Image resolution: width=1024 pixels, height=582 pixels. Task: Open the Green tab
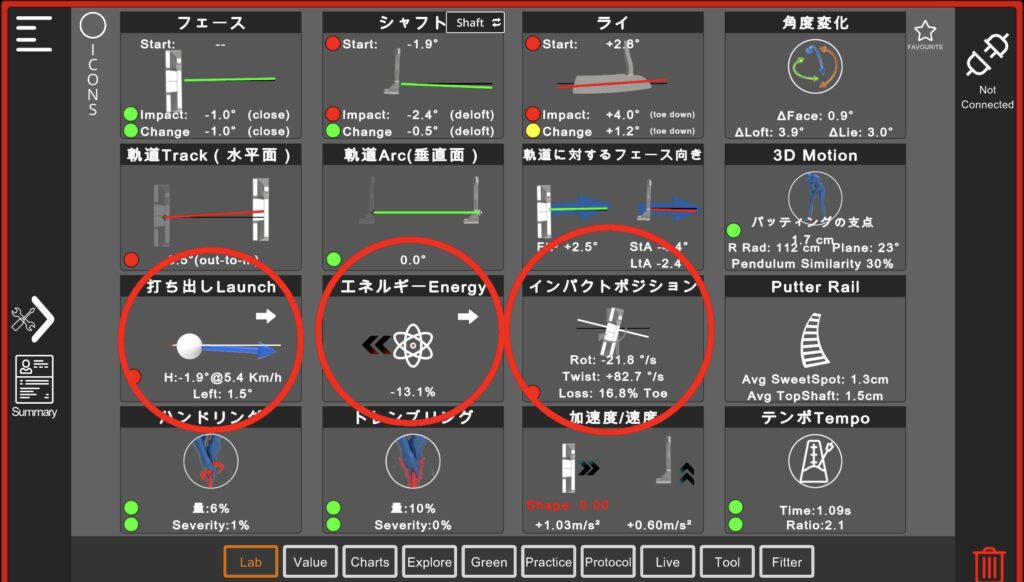pos(489,562)
